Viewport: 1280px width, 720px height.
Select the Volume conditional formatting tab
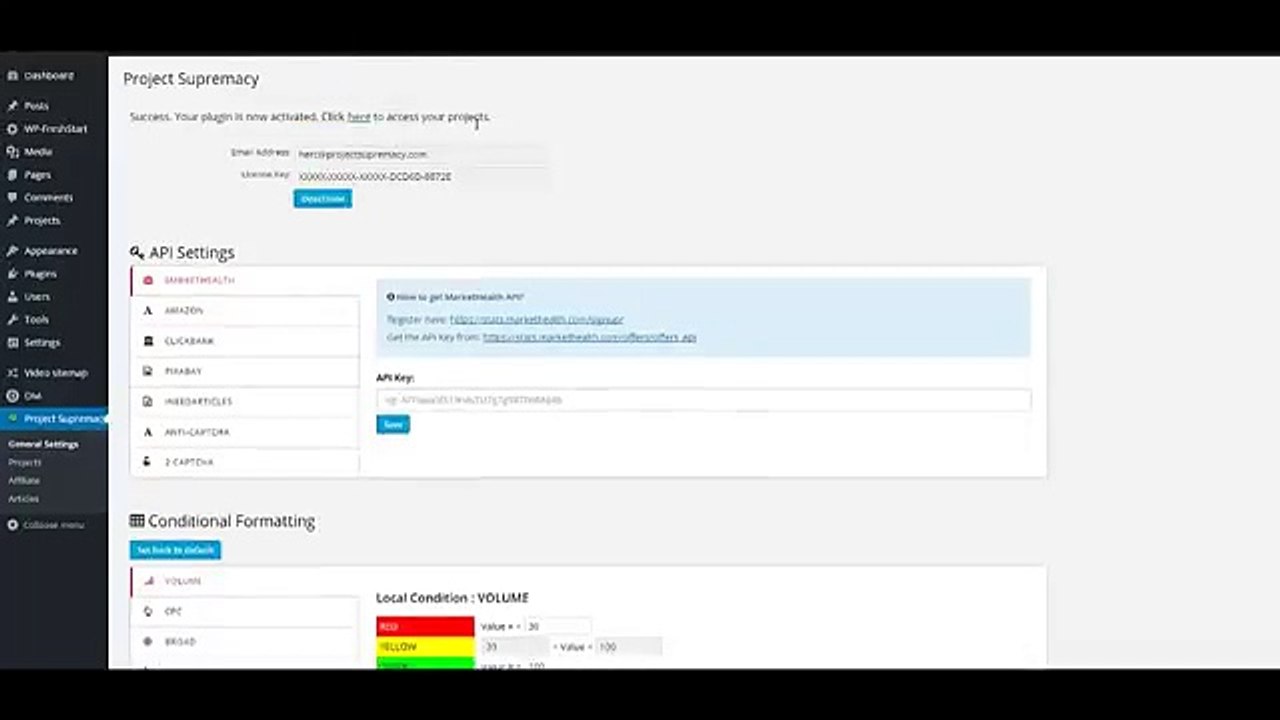tap(244, 581)
